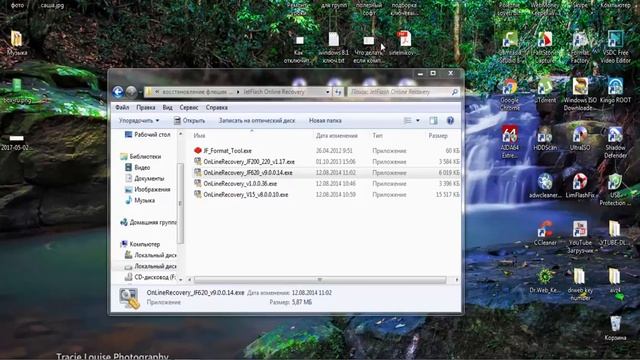Viewport: 640px width, 360px height.
Task: Launch LimFlashFix desktop shortcut
Action: (580, 186)
